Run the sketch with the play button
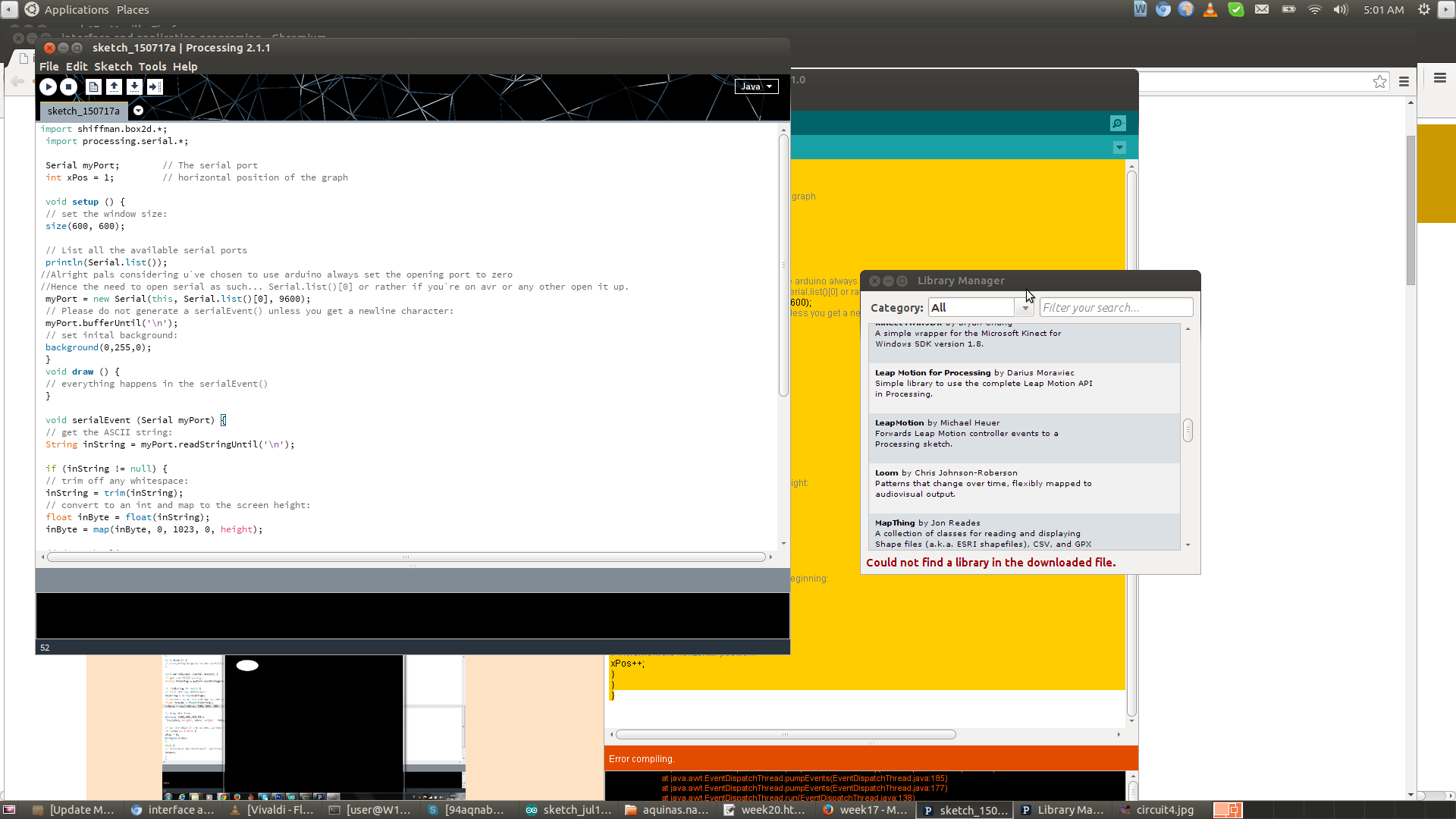The image size is (1456, 819). [48, 87]
